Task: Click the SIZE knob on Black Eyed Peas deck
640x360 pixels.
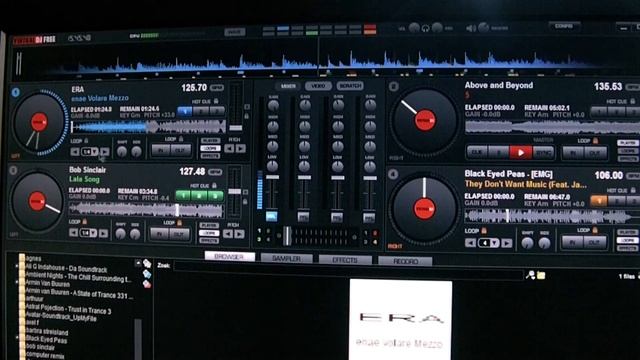Action: pyautogui.click(x=544, y=243)
